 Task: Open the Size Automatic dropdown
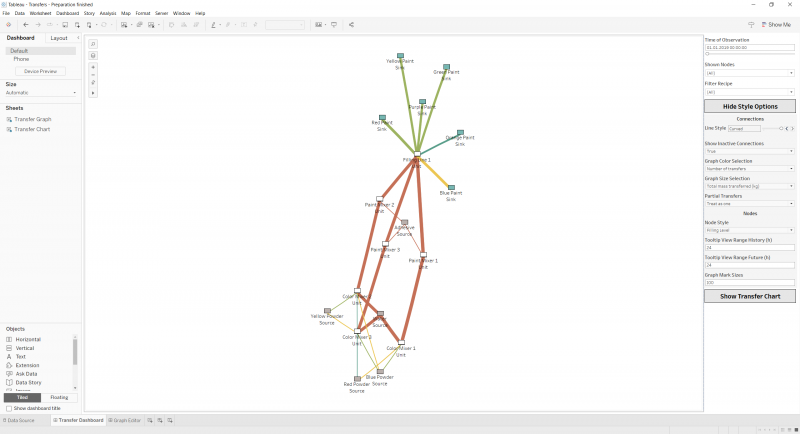point(41,93)
